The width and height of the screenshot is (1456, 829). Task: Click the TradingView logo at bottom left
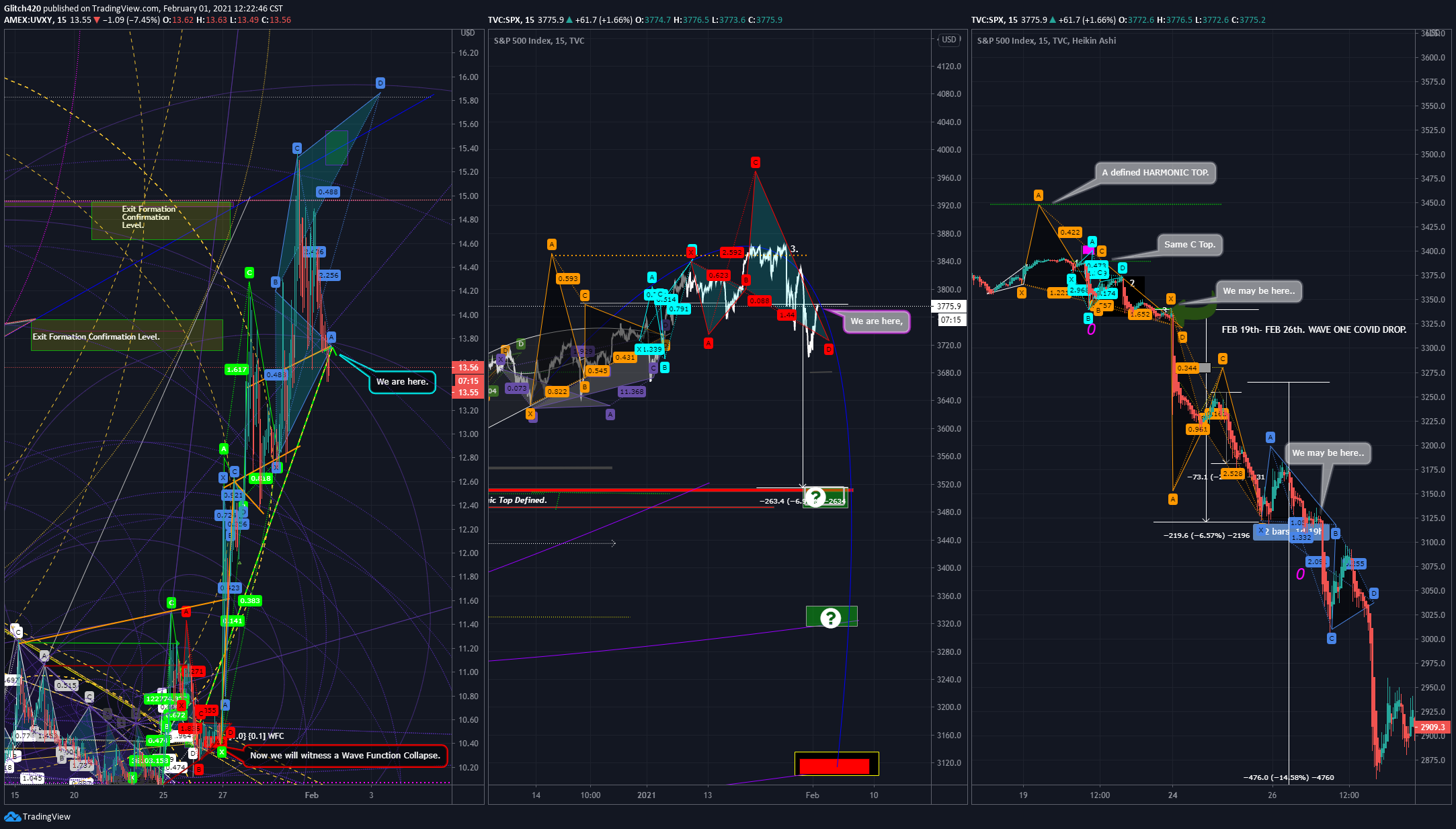[x=37, y=816]
